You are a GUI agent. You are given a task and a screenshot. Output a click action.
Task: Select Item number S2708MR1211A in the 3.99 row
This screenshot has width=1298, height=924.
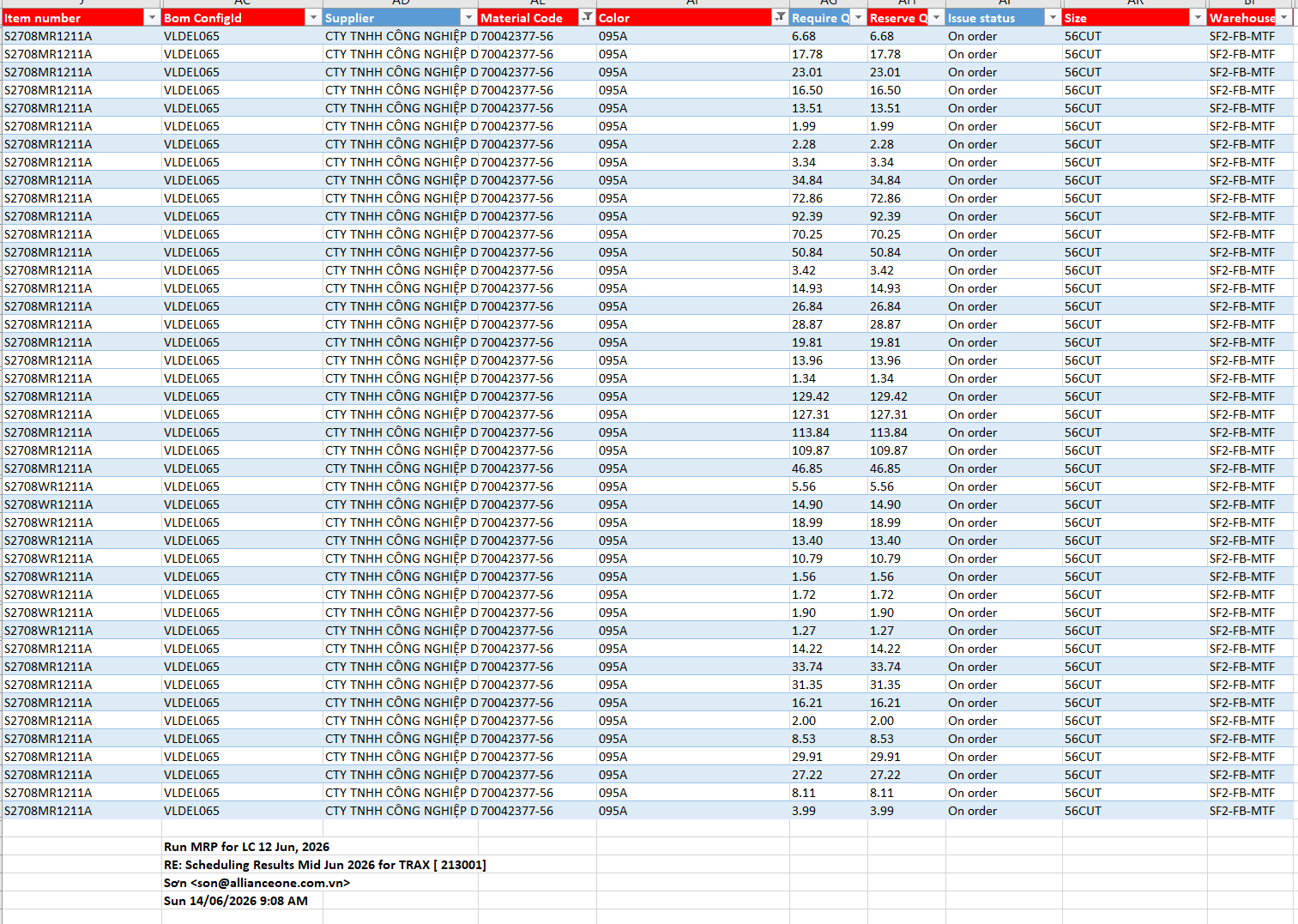[x=81, y=811]
